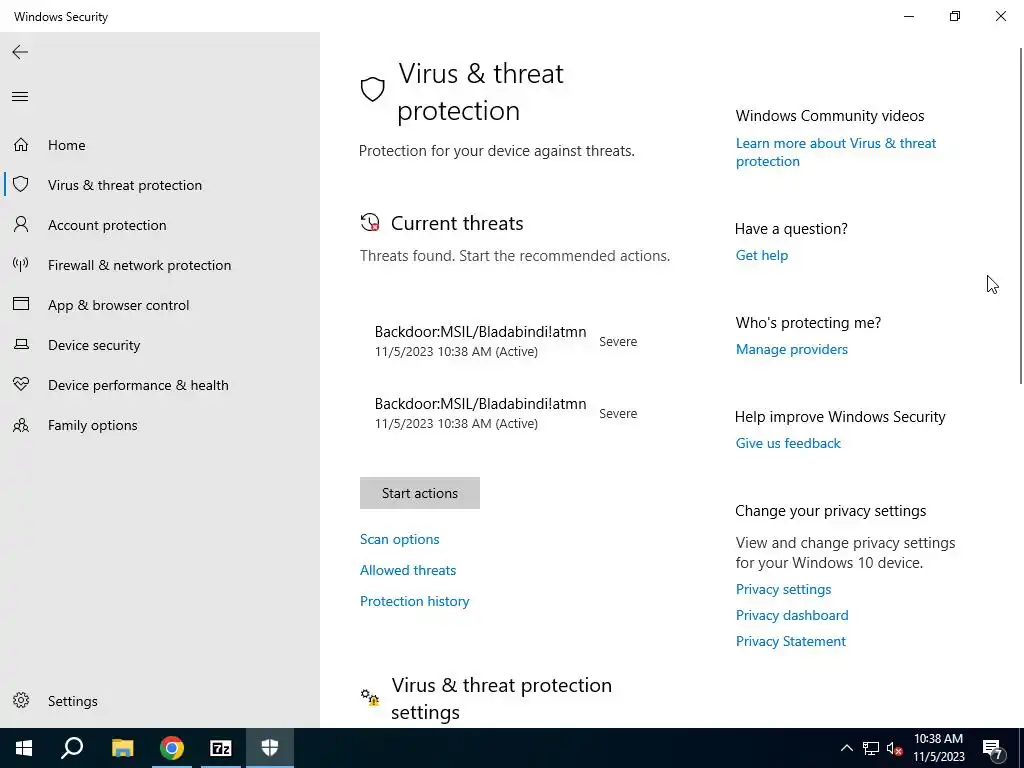
Task: Open Allowed threats link
Action: [x=408, y=570]
